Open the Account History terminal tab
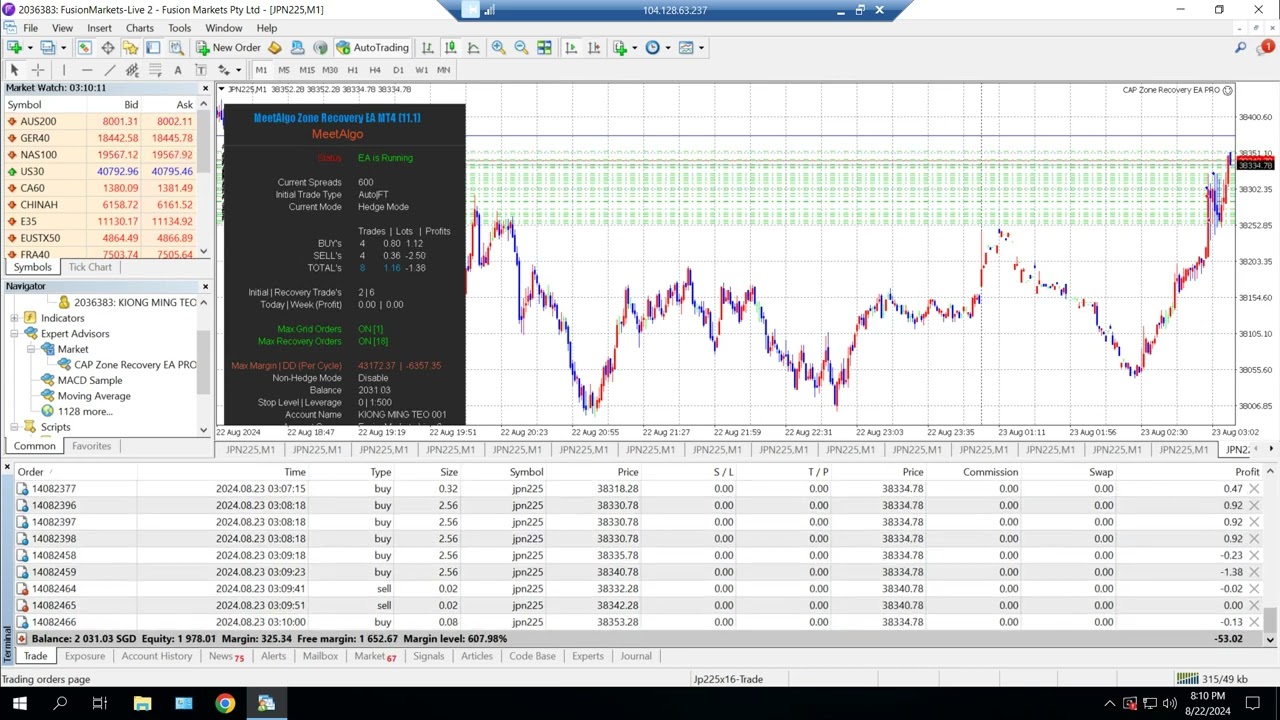 tap(156, 656)
